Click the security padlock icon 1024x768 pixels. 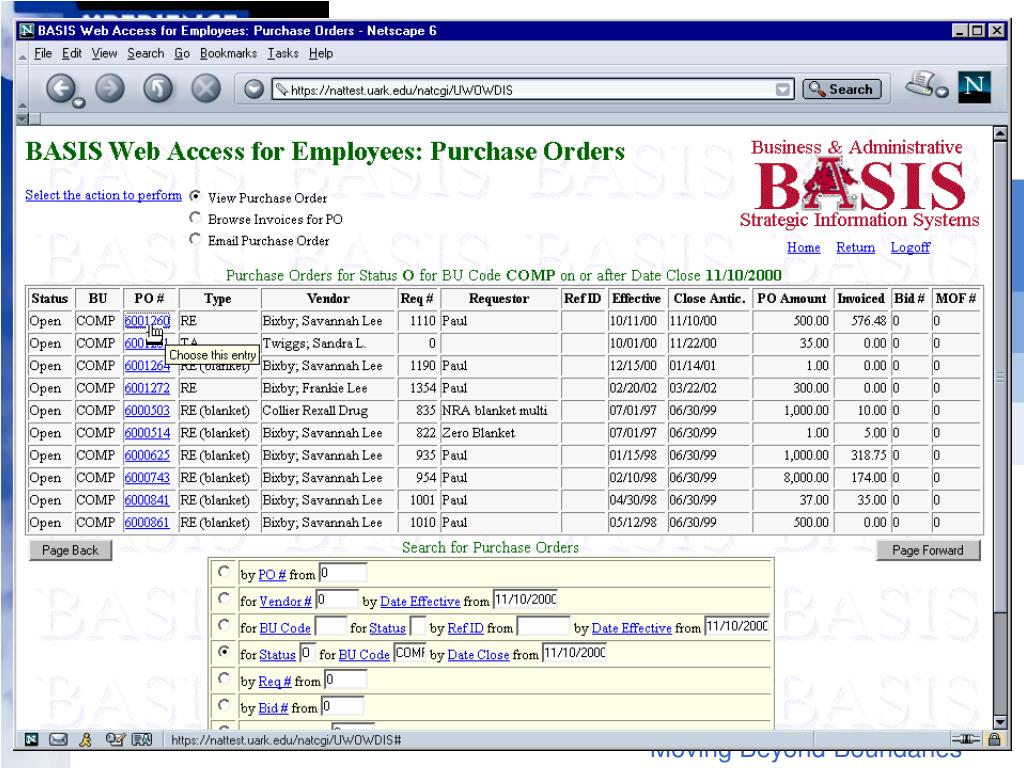pyautogui.click(x=994, y=739)
